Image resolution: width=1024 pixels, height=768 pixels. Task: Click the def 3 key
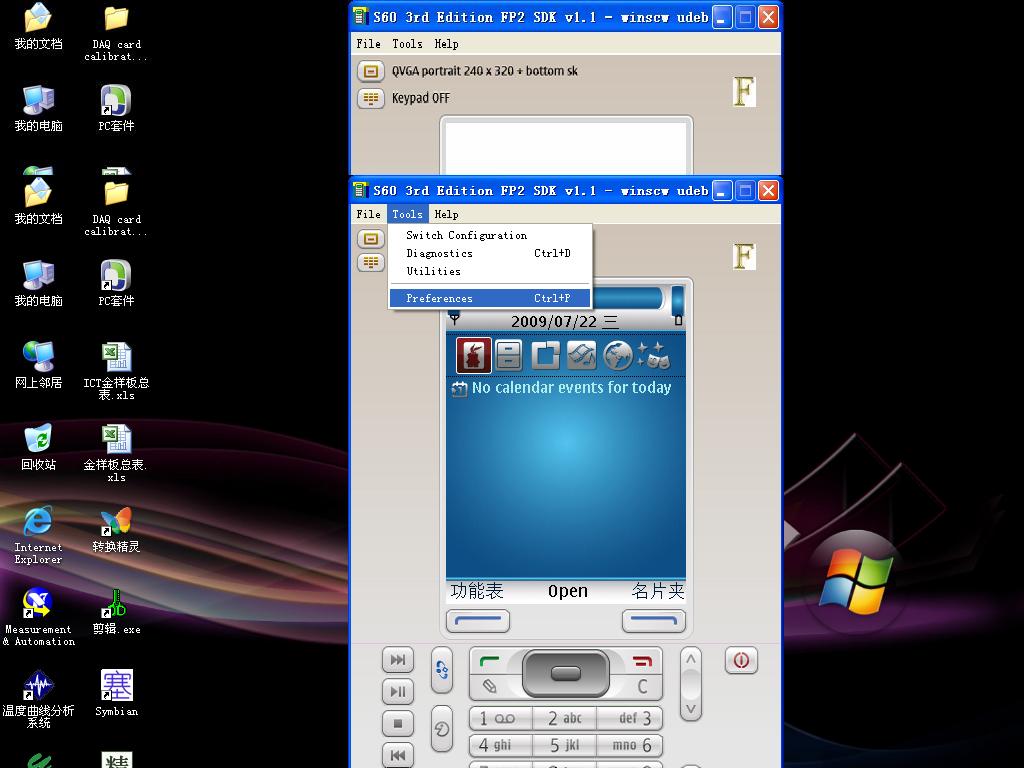point(630,718)
